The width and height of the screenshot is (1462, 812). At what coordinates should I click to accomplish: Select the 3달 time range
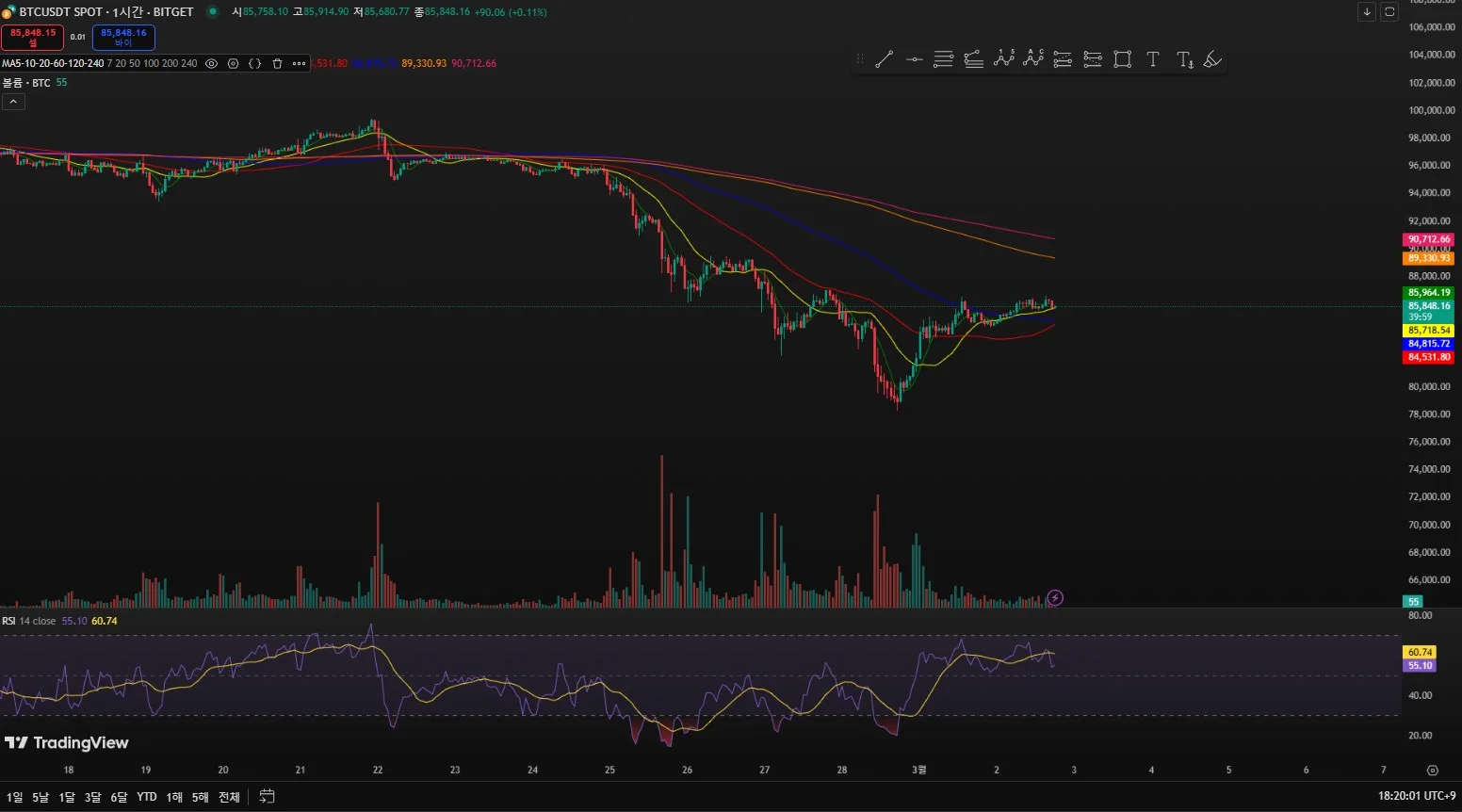[92, 797]
